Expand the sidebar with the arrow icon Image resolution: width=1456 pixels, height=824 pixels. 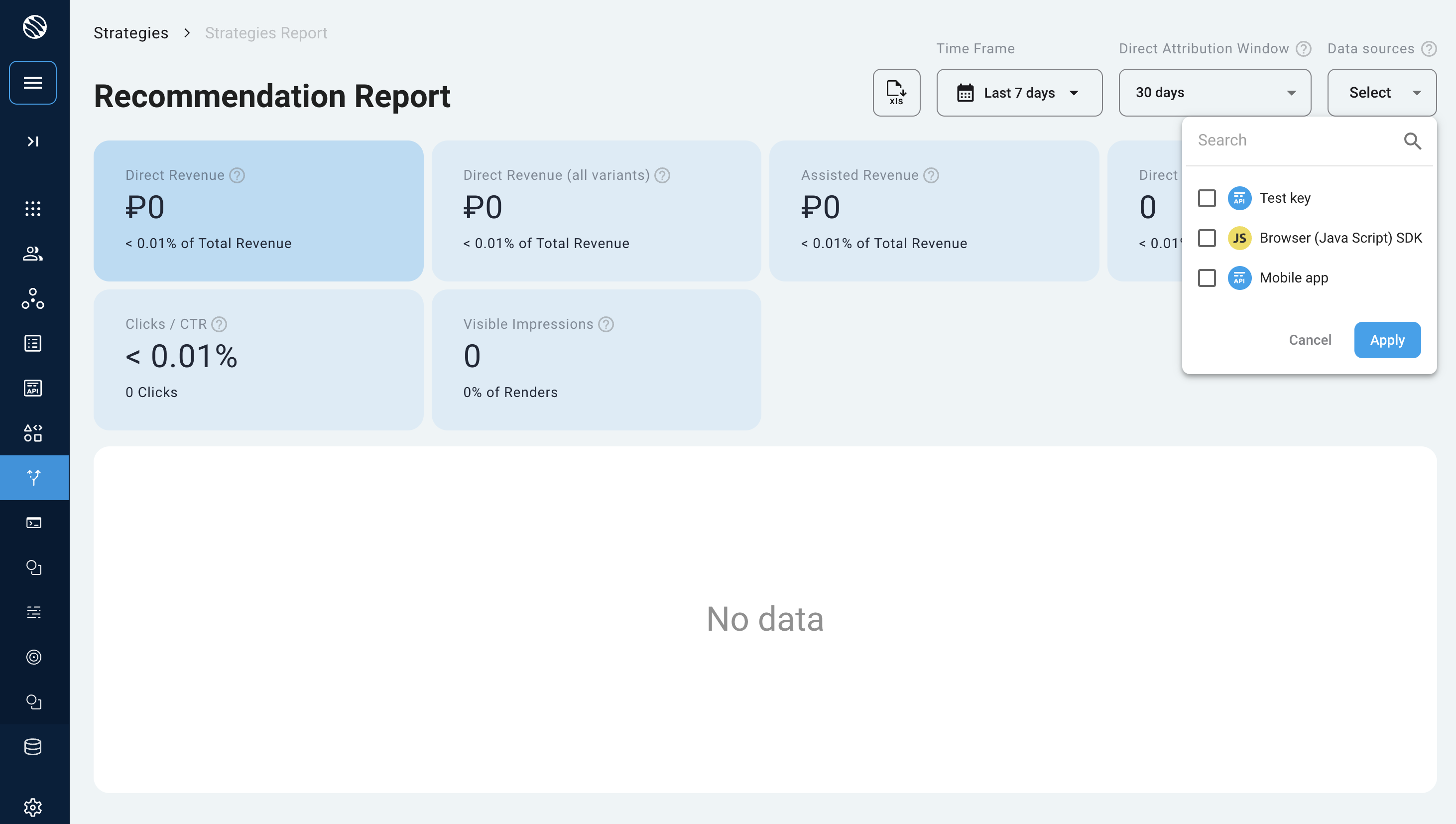(x=33, y=141)
